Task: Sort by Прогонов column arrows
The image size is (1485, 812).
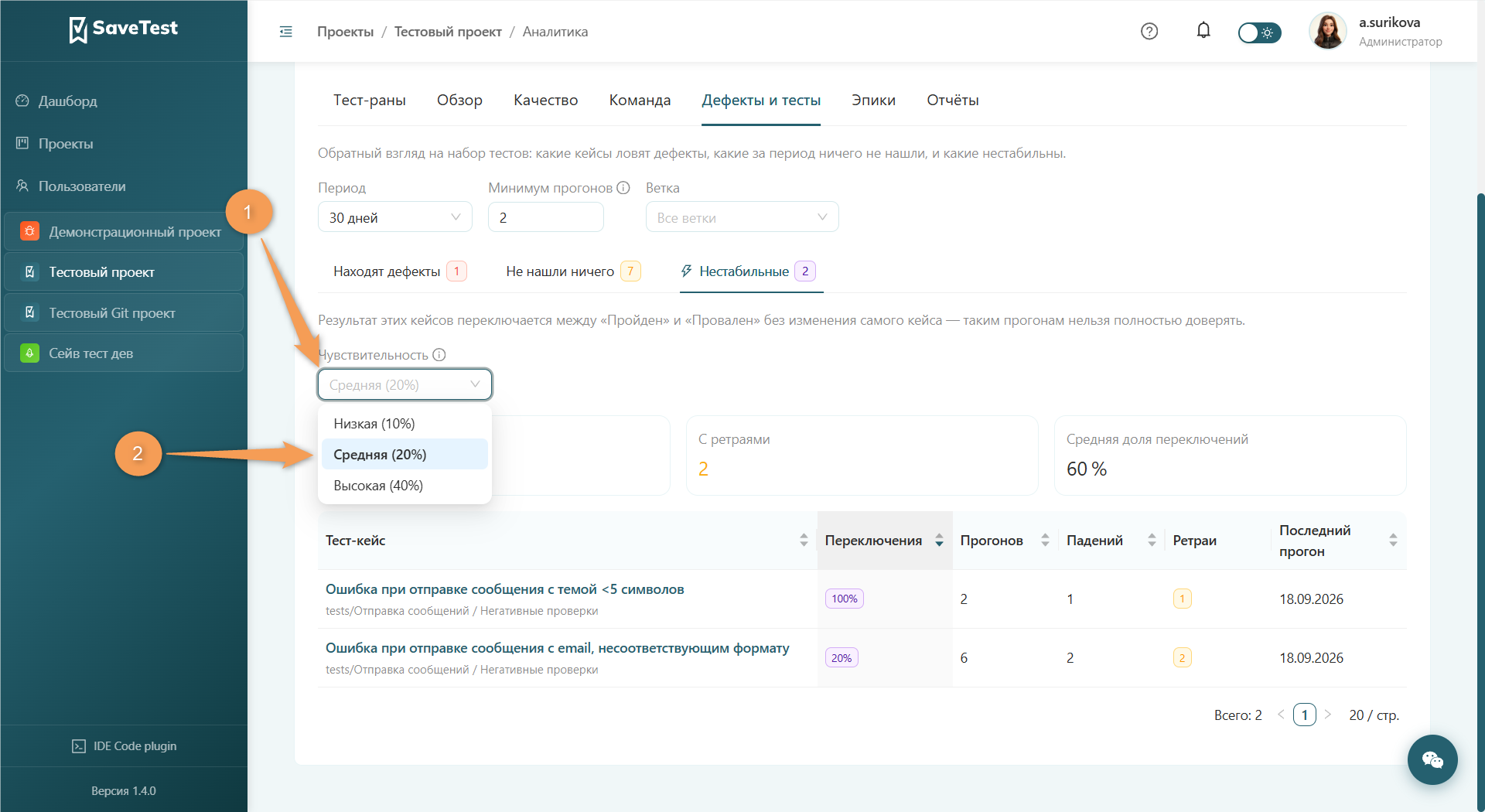Action: pos(1045,541)
